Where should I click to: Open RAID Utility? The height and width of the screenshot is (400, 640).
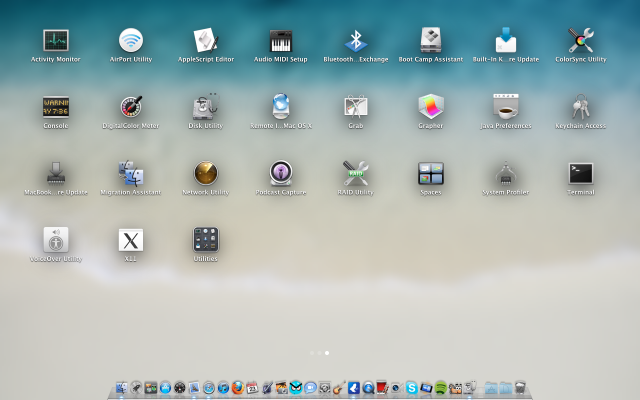[356, 173]
